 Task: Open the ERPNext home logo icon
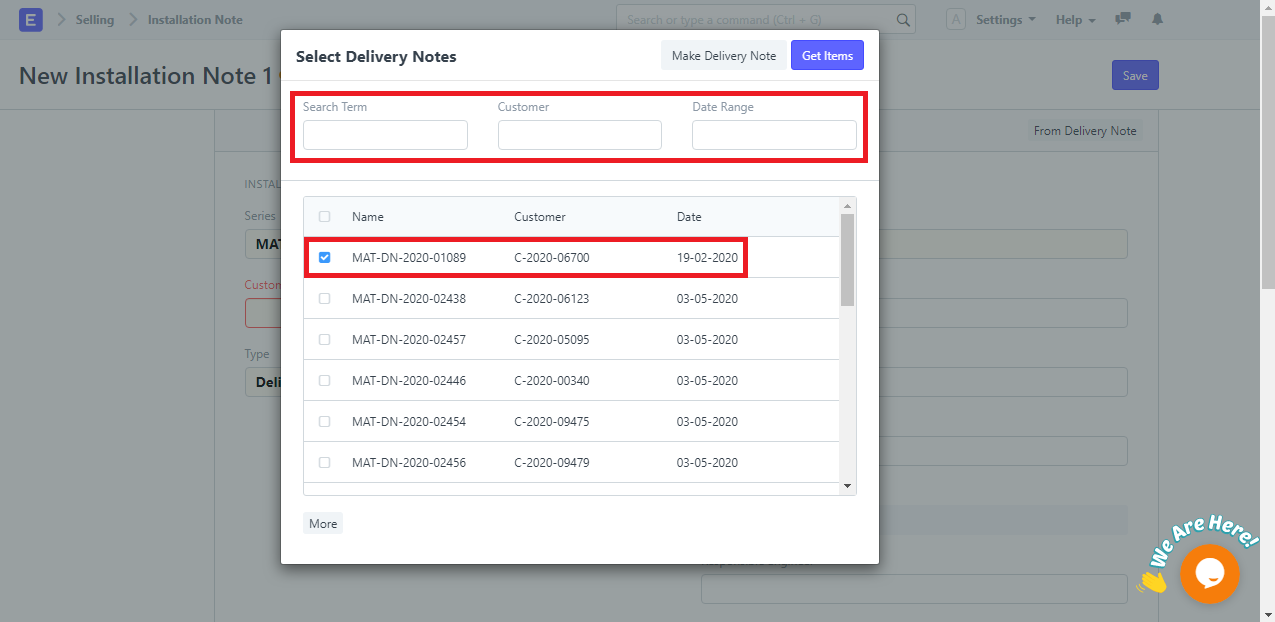(x=30, y=20)
